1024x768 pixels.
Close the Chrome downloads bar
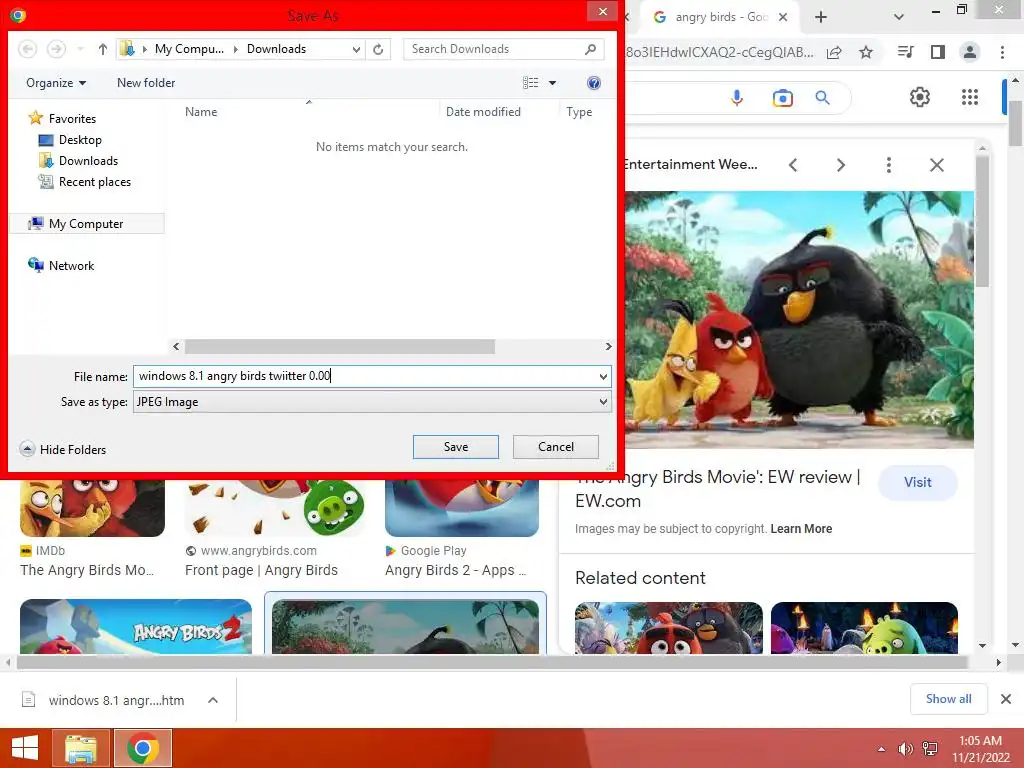coord(1006,699)
